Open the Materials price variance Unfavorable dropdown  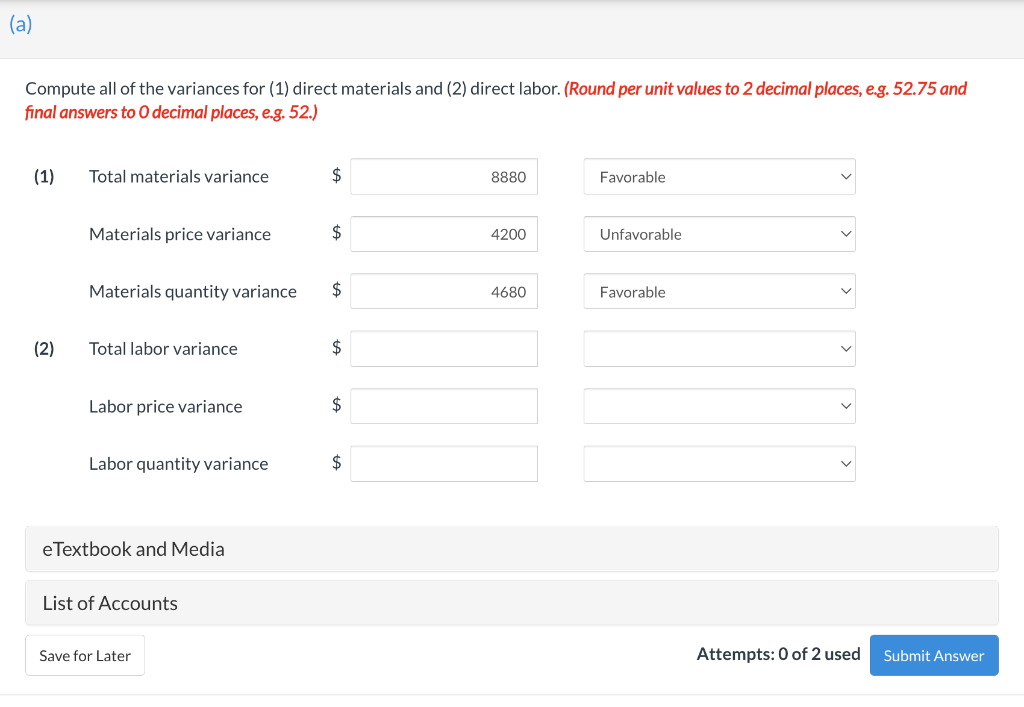(x=719, y=234)
